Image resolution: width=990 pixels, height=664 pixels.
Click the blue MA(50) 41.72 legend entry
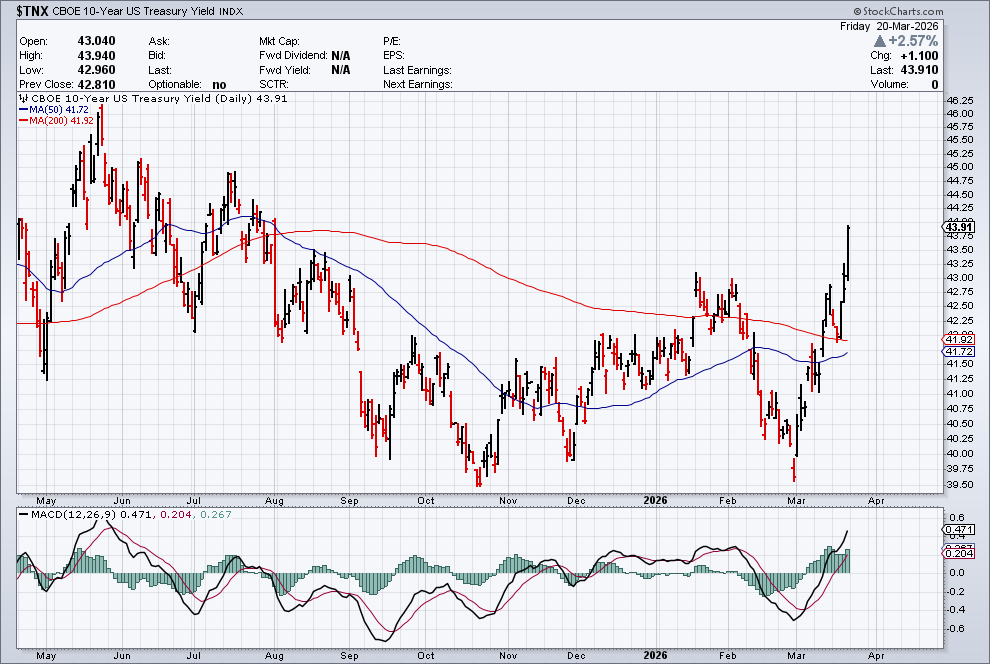pos(54,110)
